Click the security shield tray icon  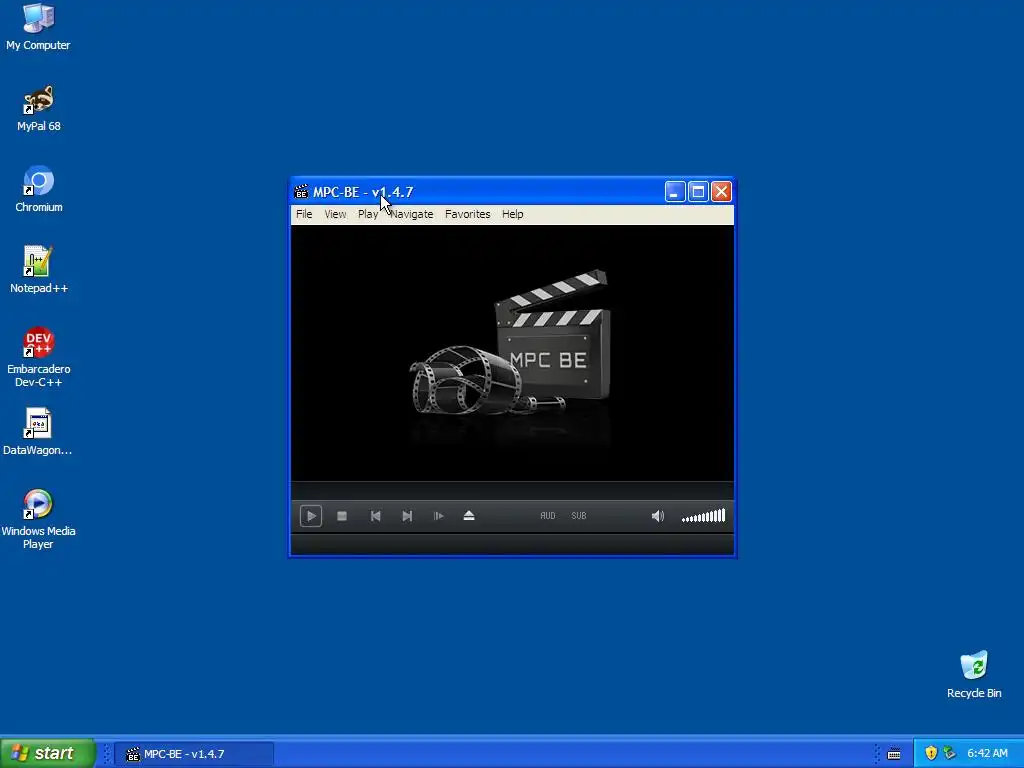931,754
